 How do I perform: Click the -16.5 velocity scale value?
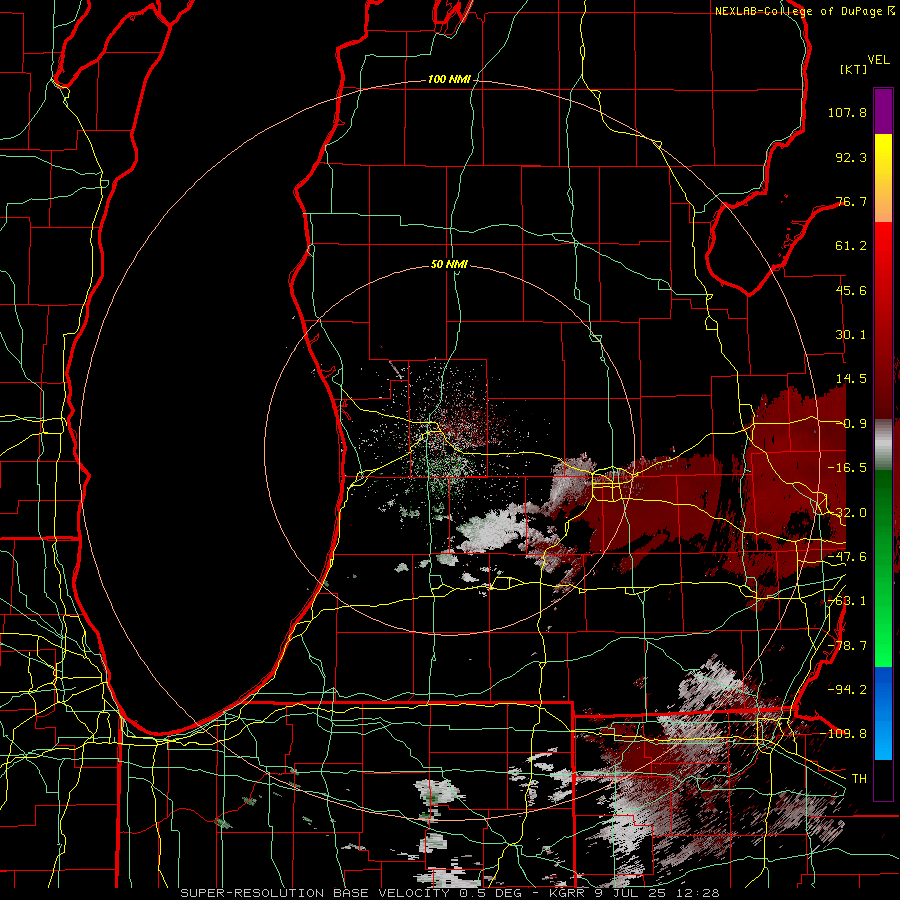click(x=847, y=468)
